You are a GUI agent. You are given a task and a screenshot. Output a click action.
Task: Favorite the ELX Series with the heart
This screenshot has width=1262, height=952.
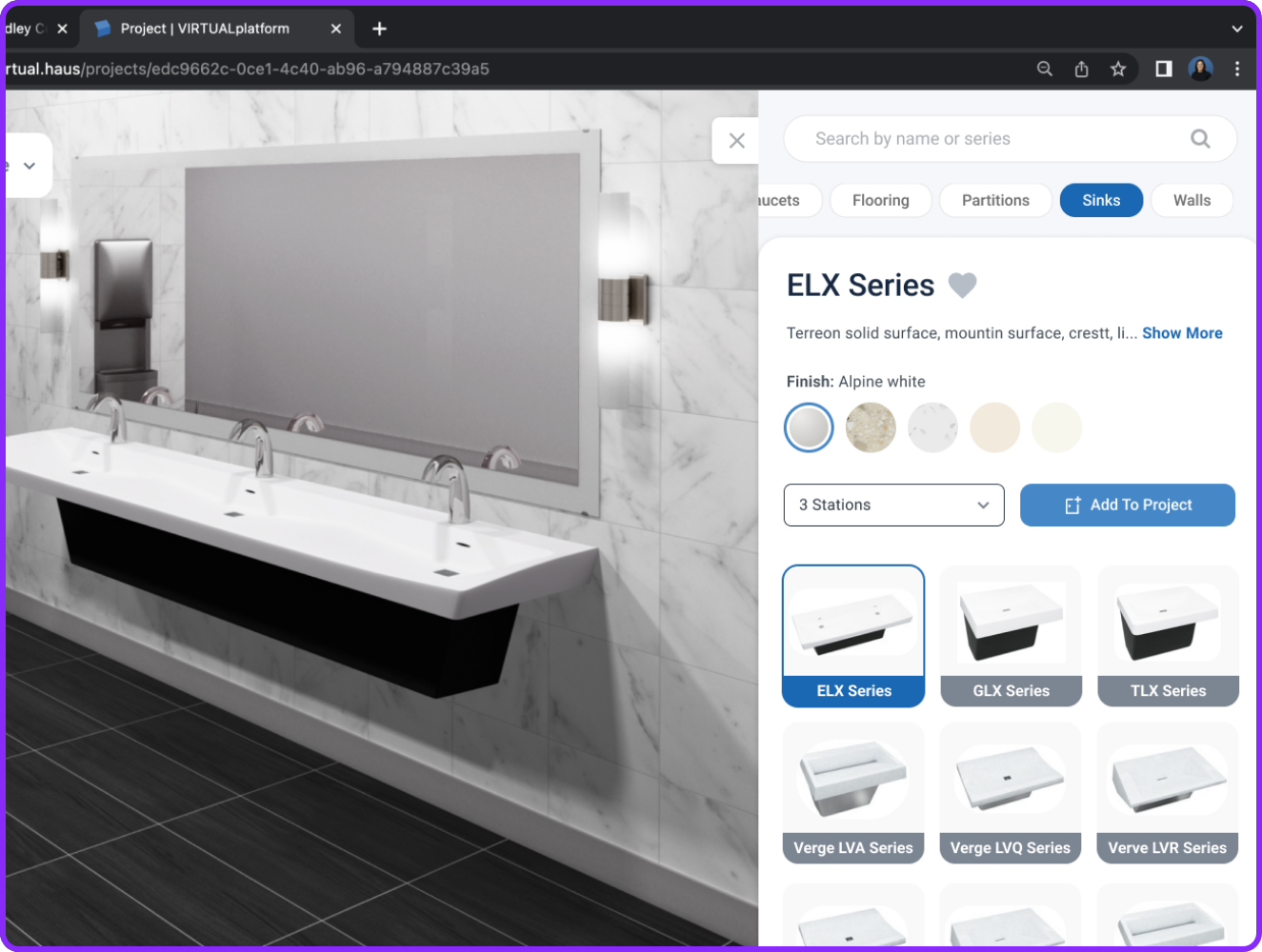[x=963, y=286]
